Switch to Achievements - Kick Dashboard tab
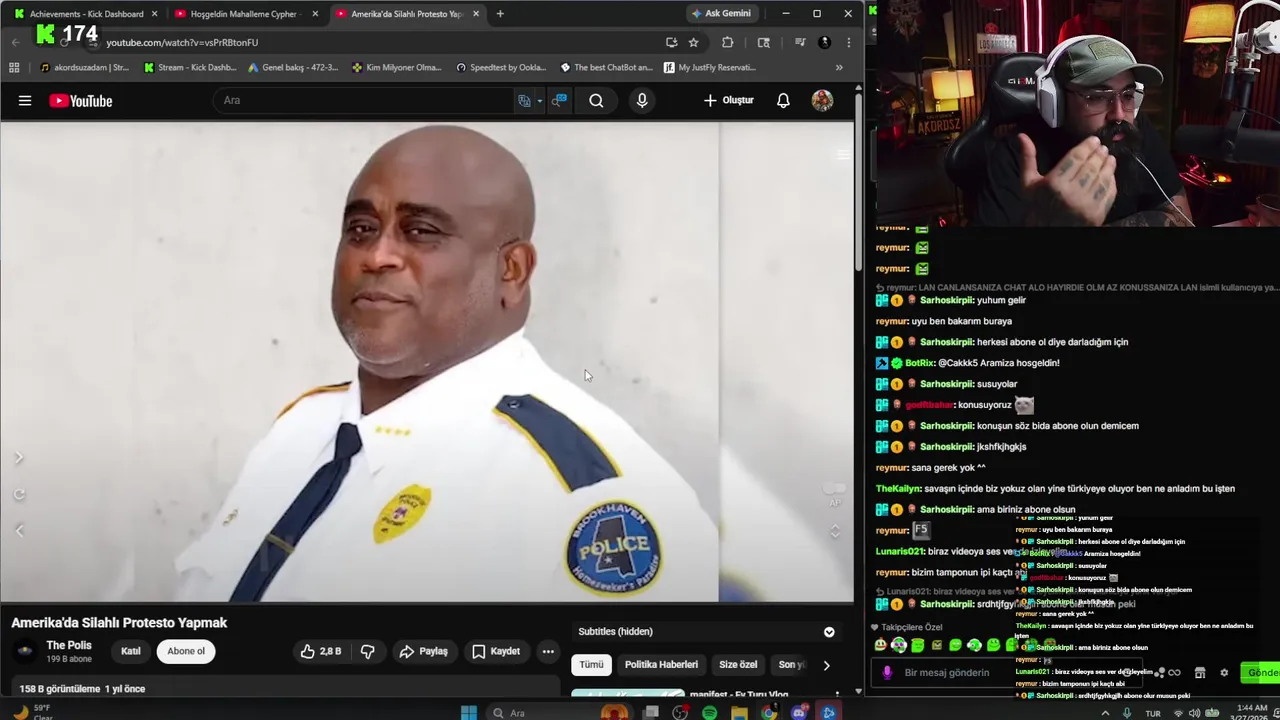 (x=85, y=14)
